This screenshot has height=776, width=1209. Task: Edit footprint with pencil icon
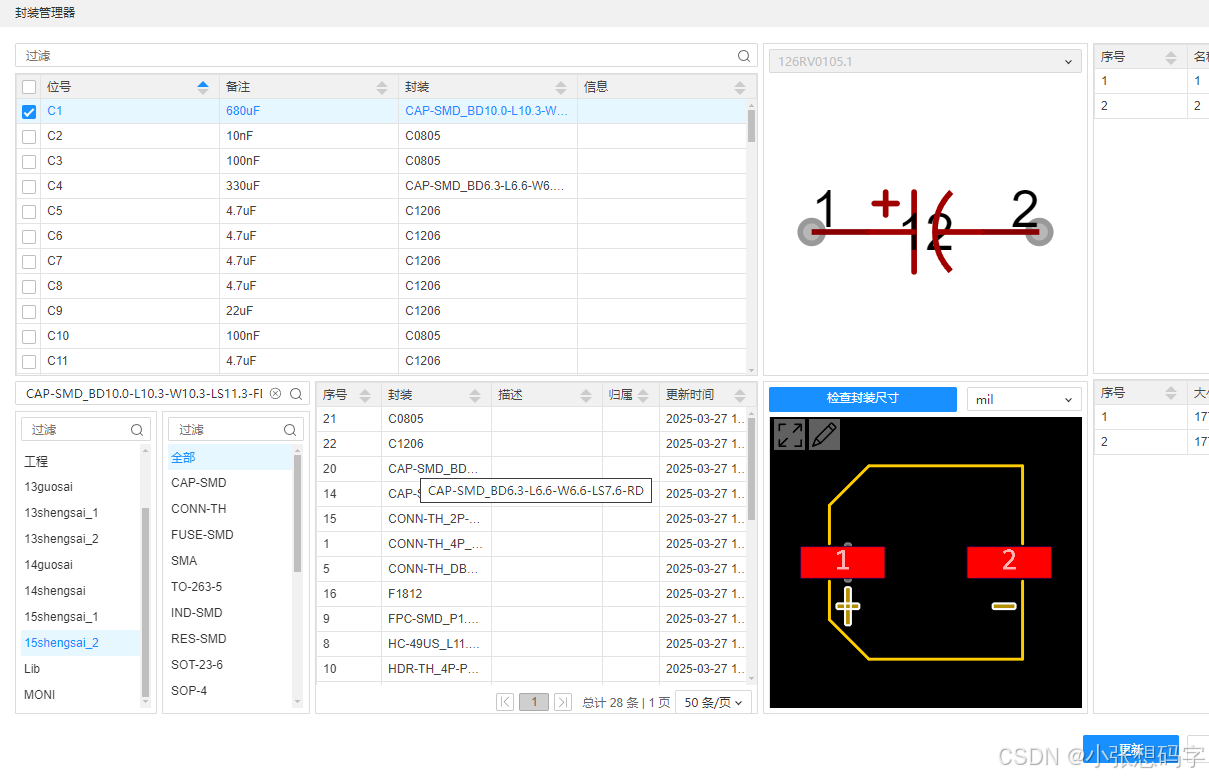tap(824, 434)
